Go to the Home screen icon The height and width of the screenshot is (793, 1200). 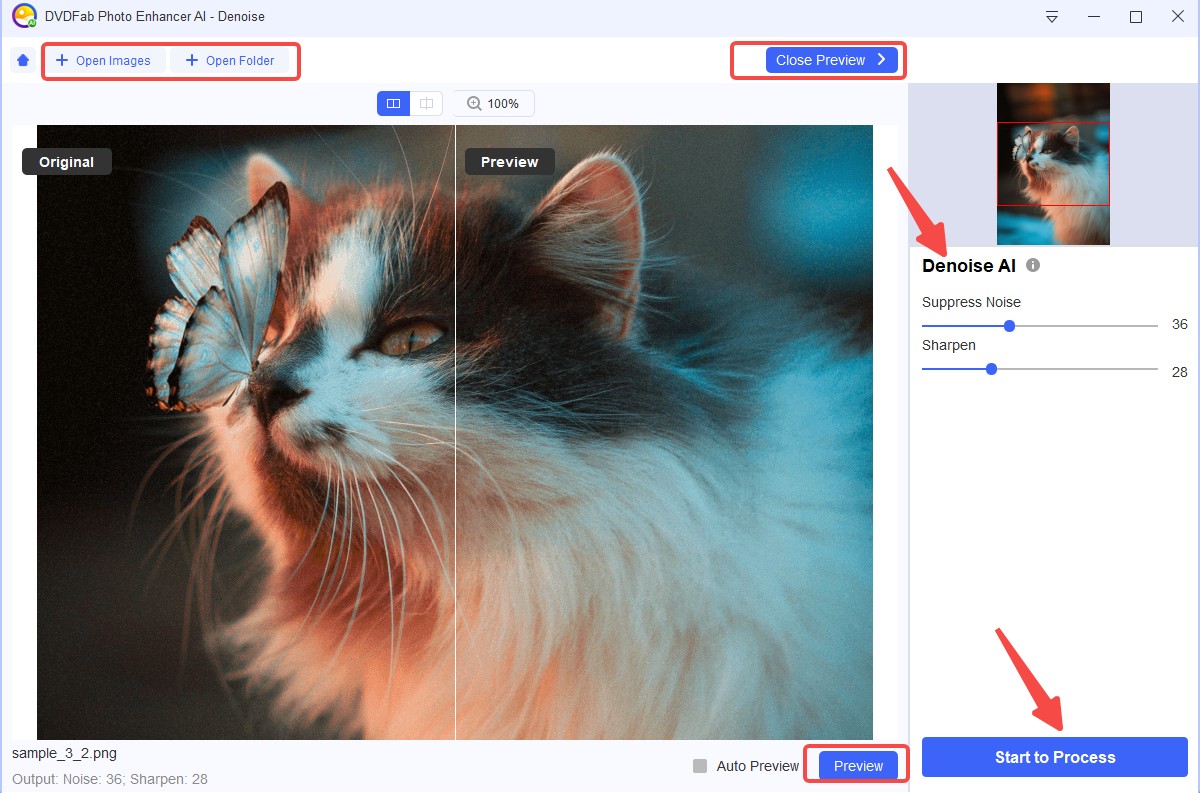pyautogui.click(x=22, y=61)
